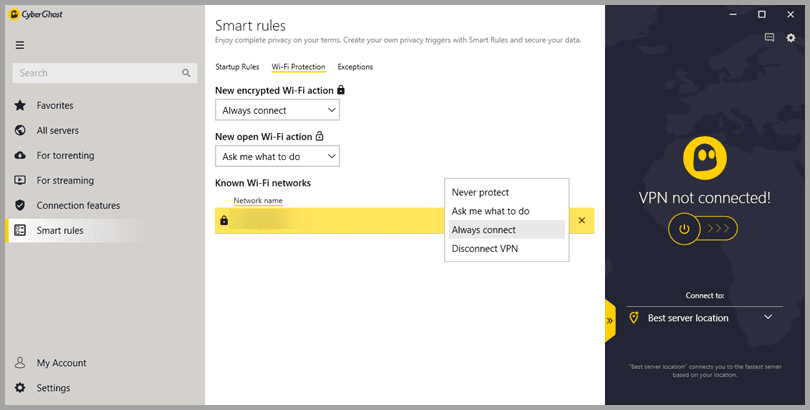Switch to the Wi-Fi Protection tab
Image resolution: width=810 pixels, height=410 pixels.
tap(298, 67)
